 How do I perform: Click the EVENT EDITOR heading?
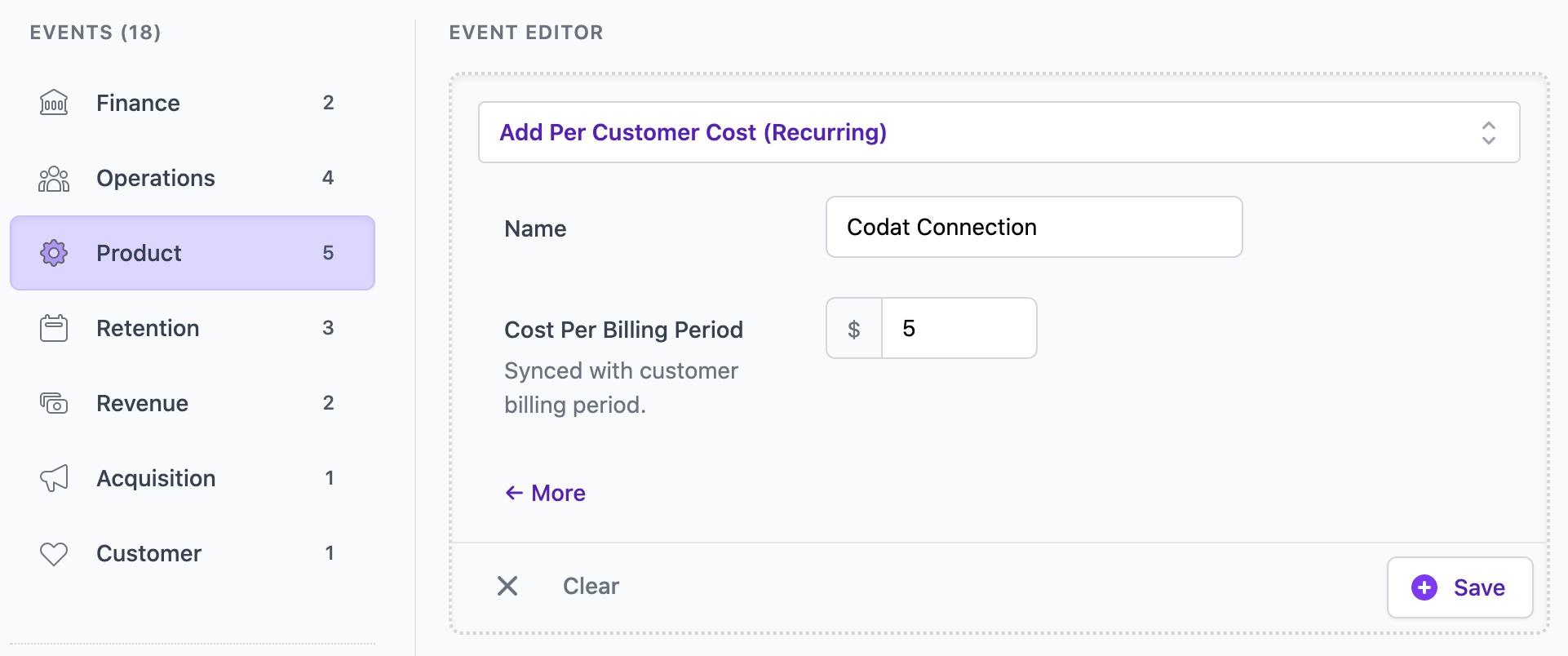(526, 33)
